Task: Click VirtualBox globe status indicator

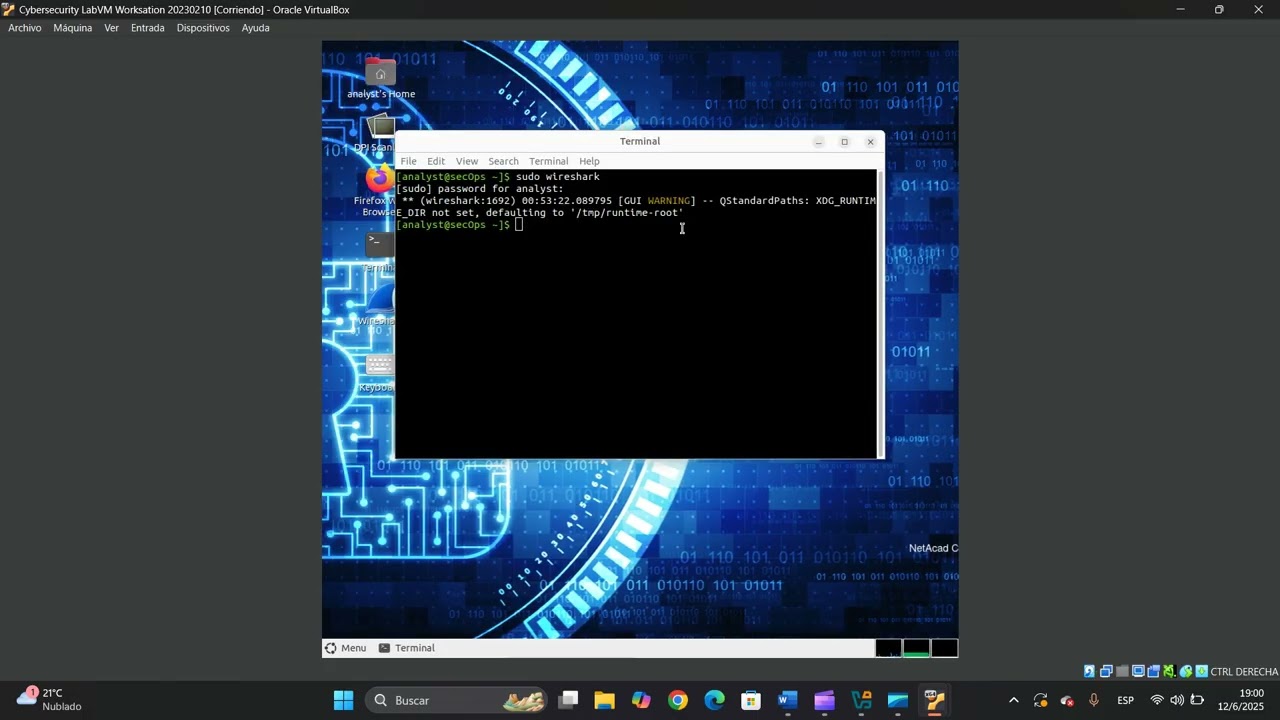Action: click(x=1185, y=671)
